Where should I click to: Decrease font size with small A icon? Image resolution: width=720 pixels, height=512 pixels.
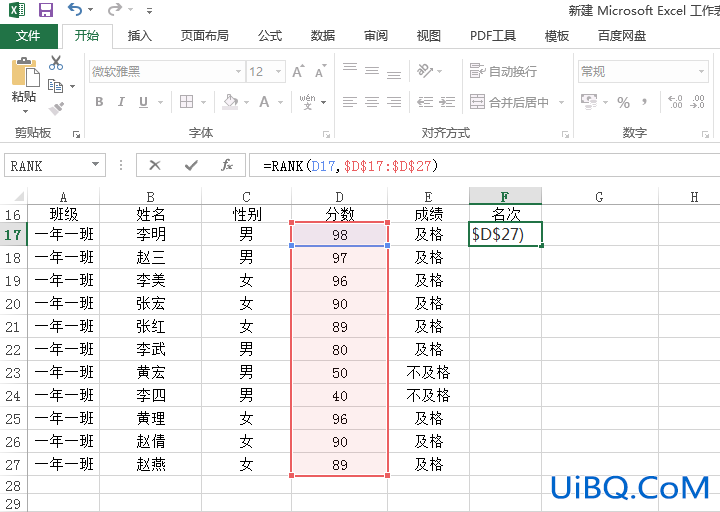point(321,72)
